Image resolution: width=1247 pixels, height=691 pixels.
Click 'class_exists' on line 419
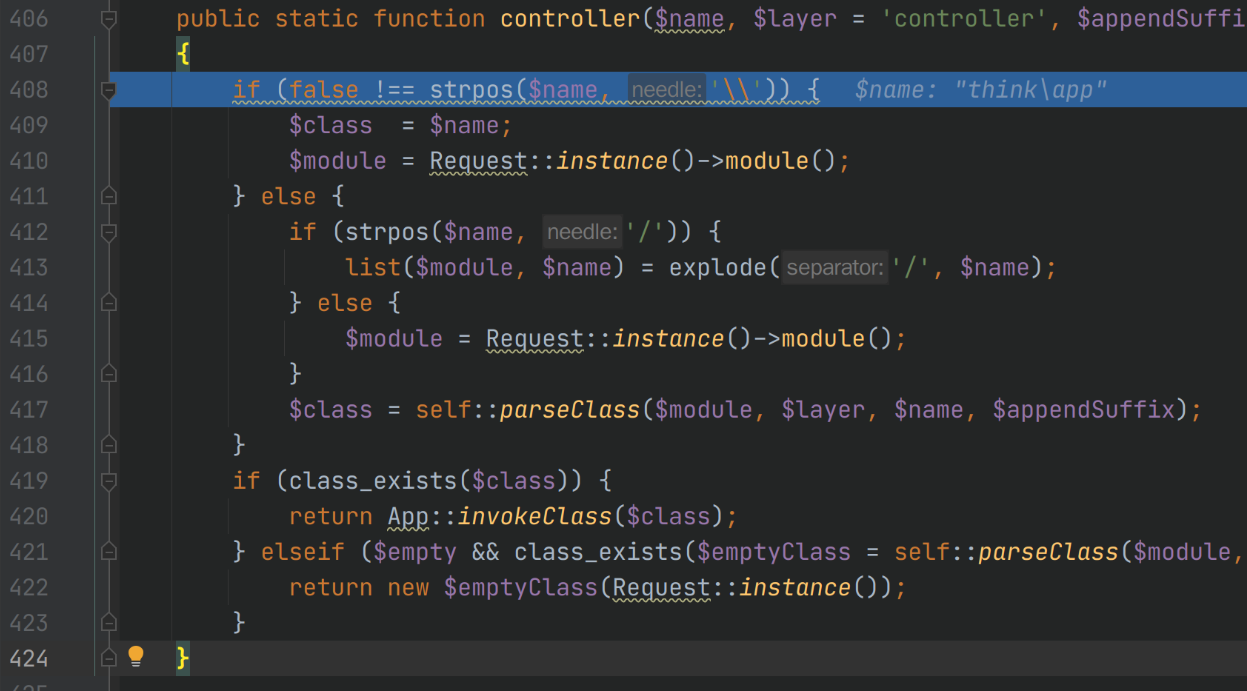373,481
